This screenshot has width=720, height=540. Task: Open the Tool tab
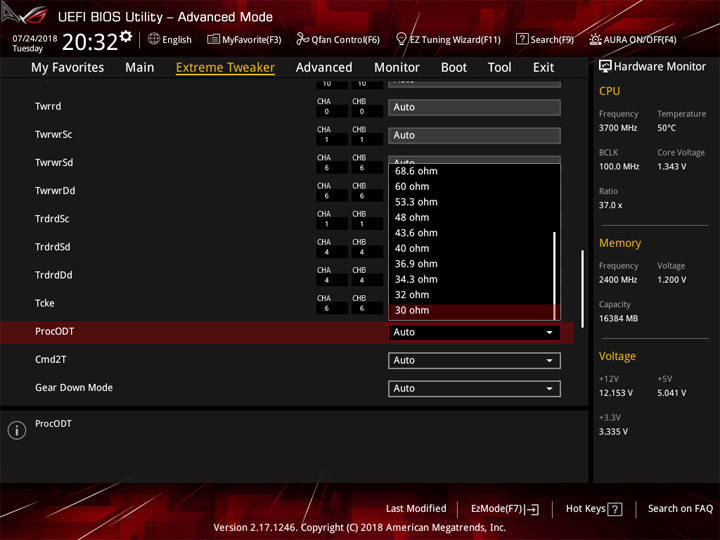pyautogui.click(x=500, y=68)
